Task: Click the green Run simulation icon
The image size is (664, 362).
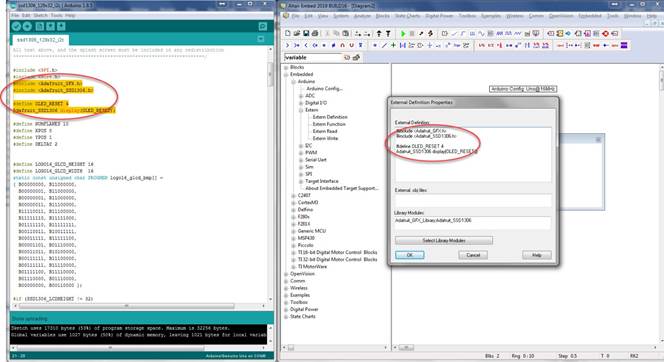Action: pos(403,33)
